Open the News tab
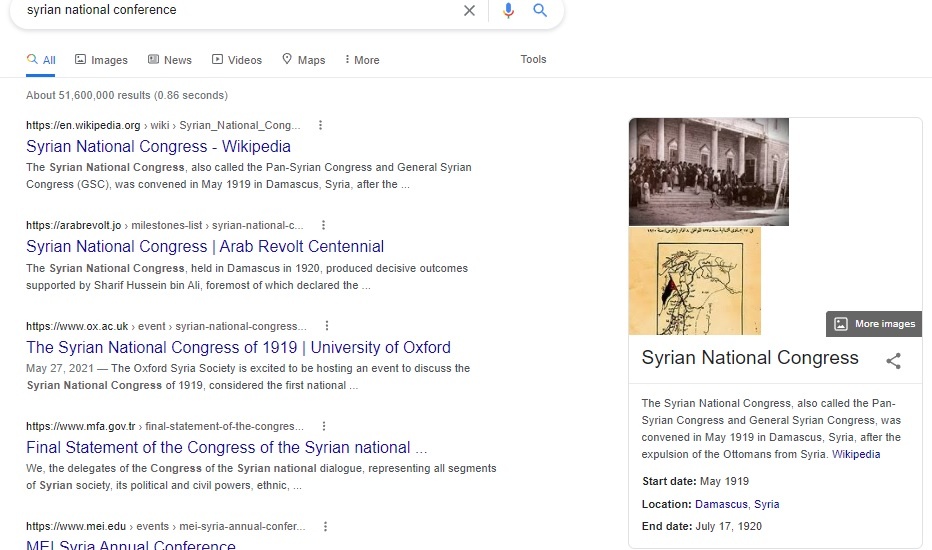This screenshot has width=932, height=550. (x=170, y=60)
